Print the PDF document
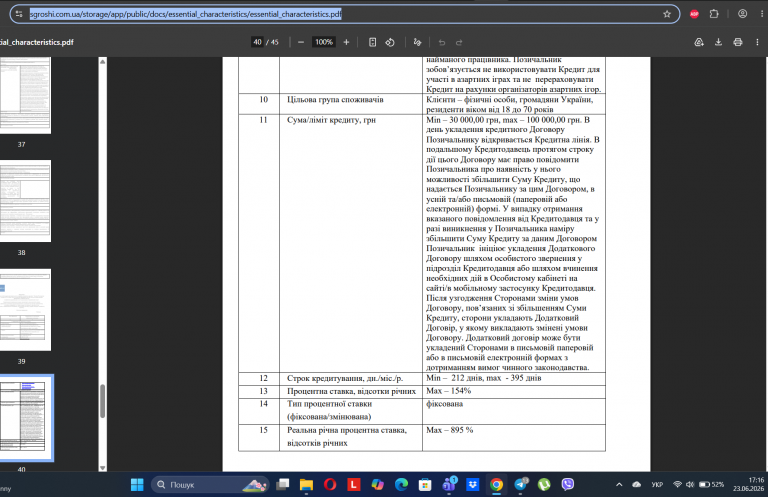 coord(738,42)
